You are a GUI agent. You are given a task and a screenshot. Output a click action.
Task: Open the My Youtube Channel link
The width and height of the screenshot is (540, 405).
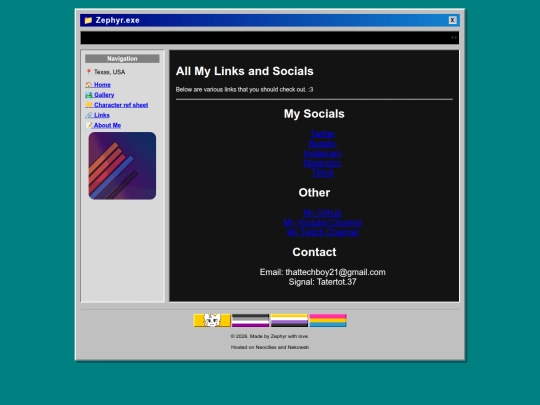pos(322,222)
